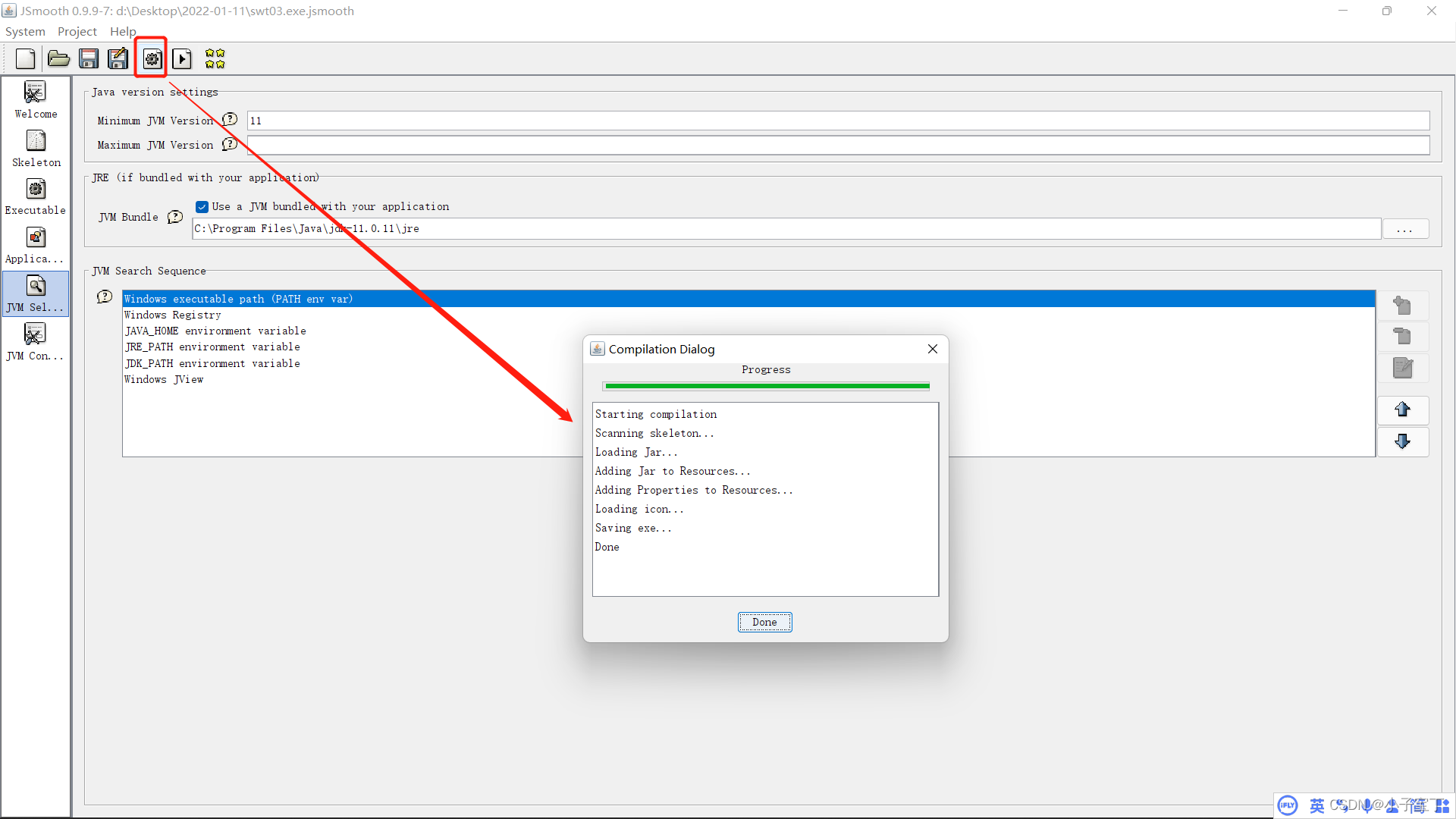Image resolution: width=1456 pixels, height=819 pixels.
Task: Uncheck Use a JVM bundled with application
Action: click(x=202, y=207)
